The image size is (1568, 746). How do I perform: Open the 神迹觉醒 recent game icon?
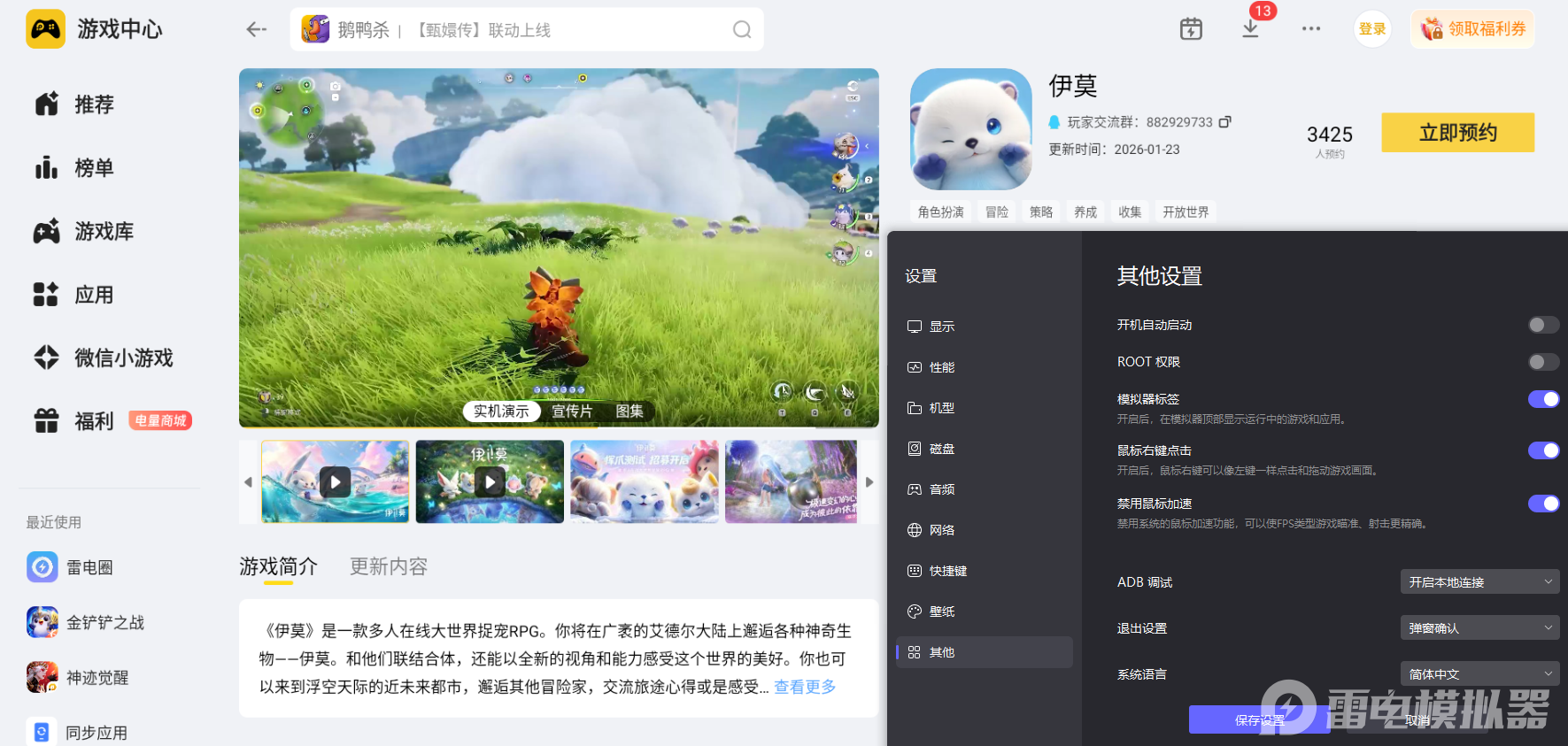click(42, 677)
